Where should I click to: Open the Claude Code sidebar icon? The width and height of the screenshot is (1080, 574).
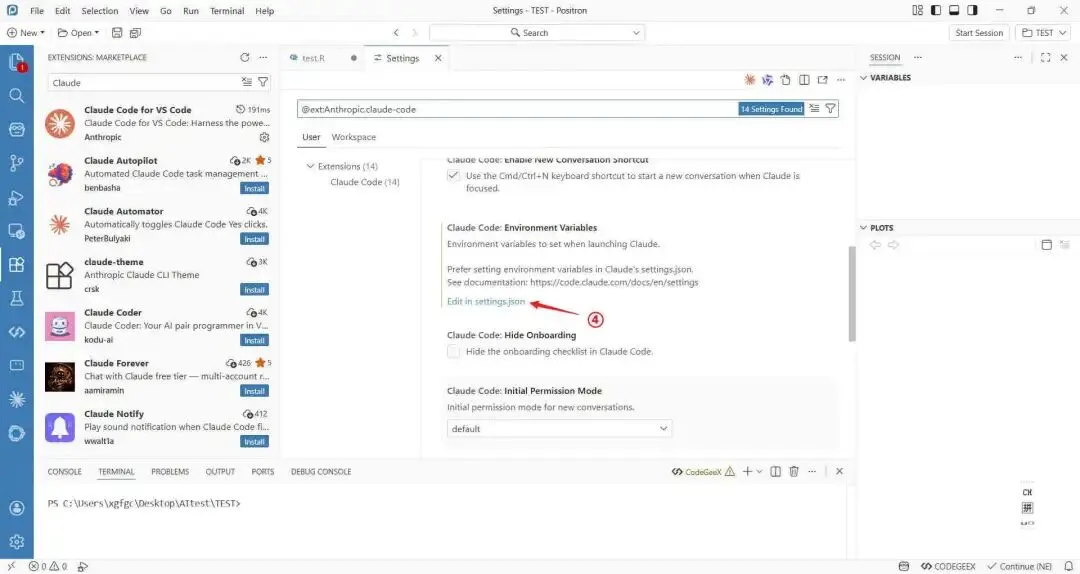tap(17, 400)
